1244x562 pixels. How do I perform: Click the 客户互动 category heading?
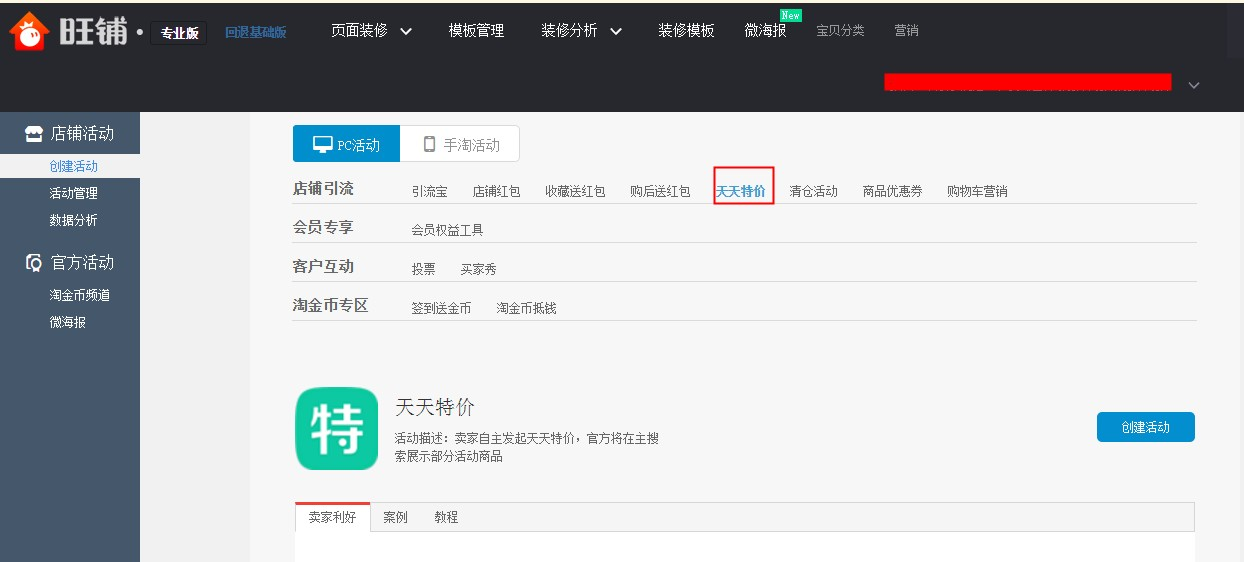323,266
